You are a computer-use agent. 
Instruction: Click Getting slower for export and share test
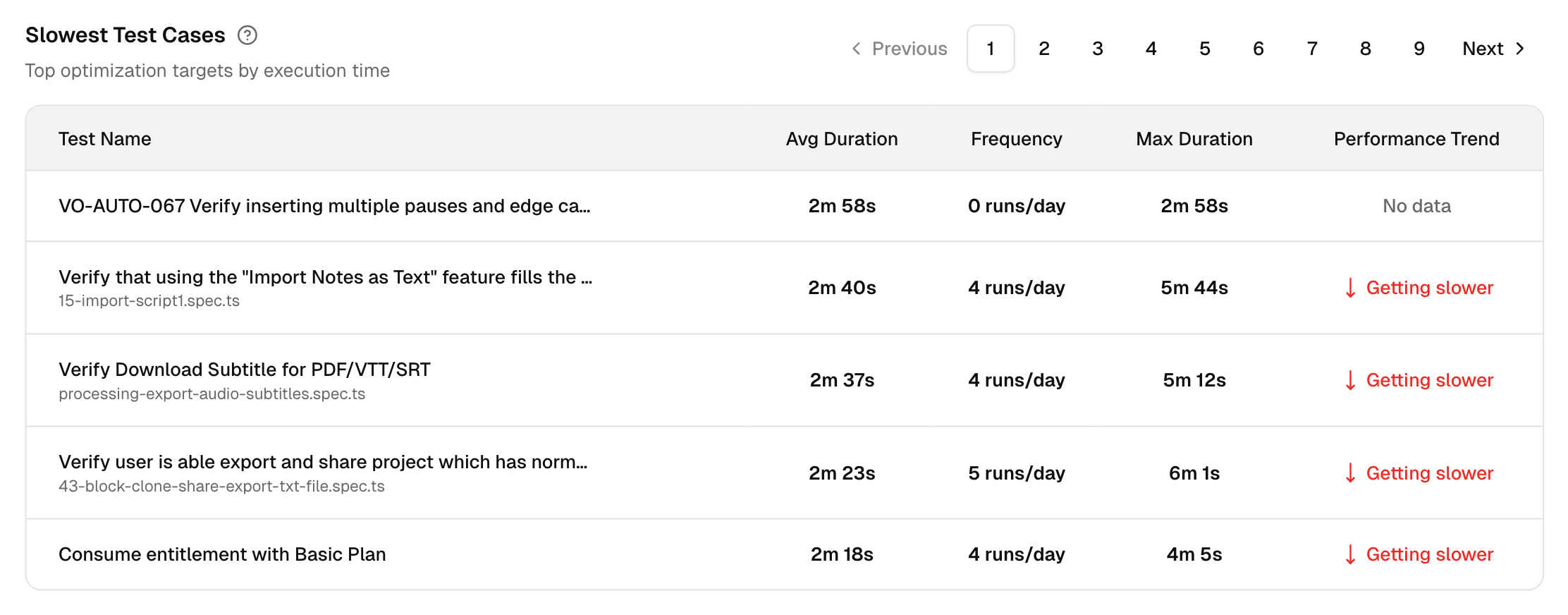click(1419, 473)
